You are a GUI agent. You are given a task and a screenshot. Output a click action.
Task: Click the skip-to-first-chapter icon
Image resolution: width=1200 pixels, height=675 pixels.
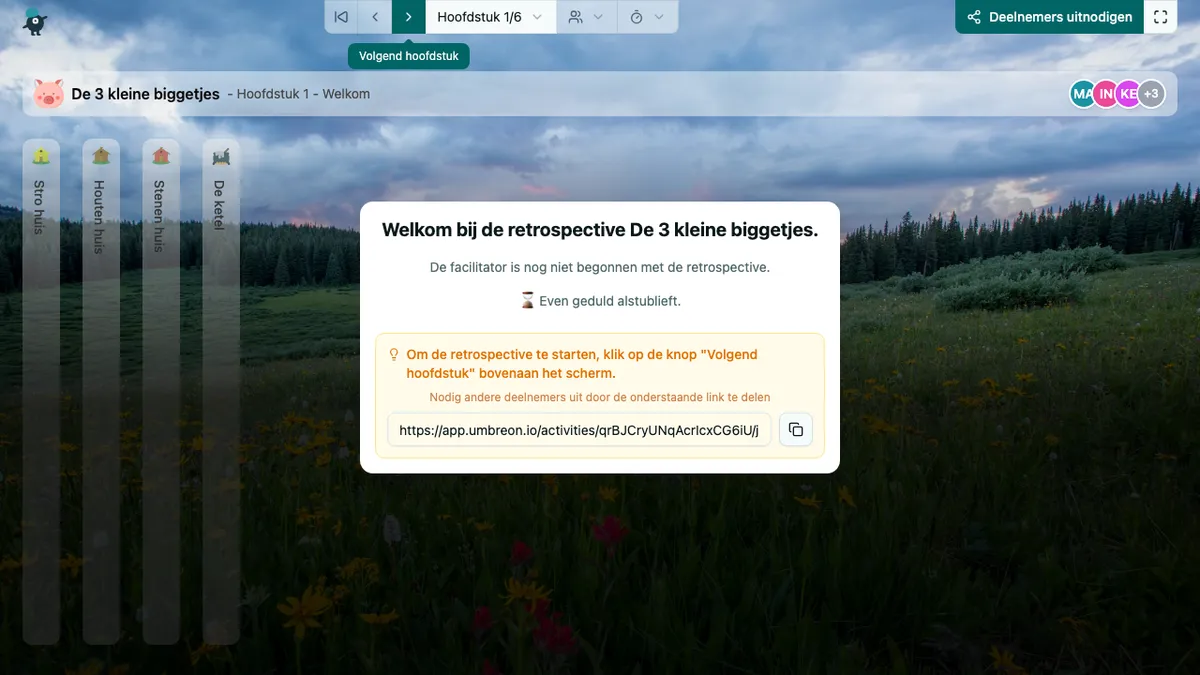(340, 17)
